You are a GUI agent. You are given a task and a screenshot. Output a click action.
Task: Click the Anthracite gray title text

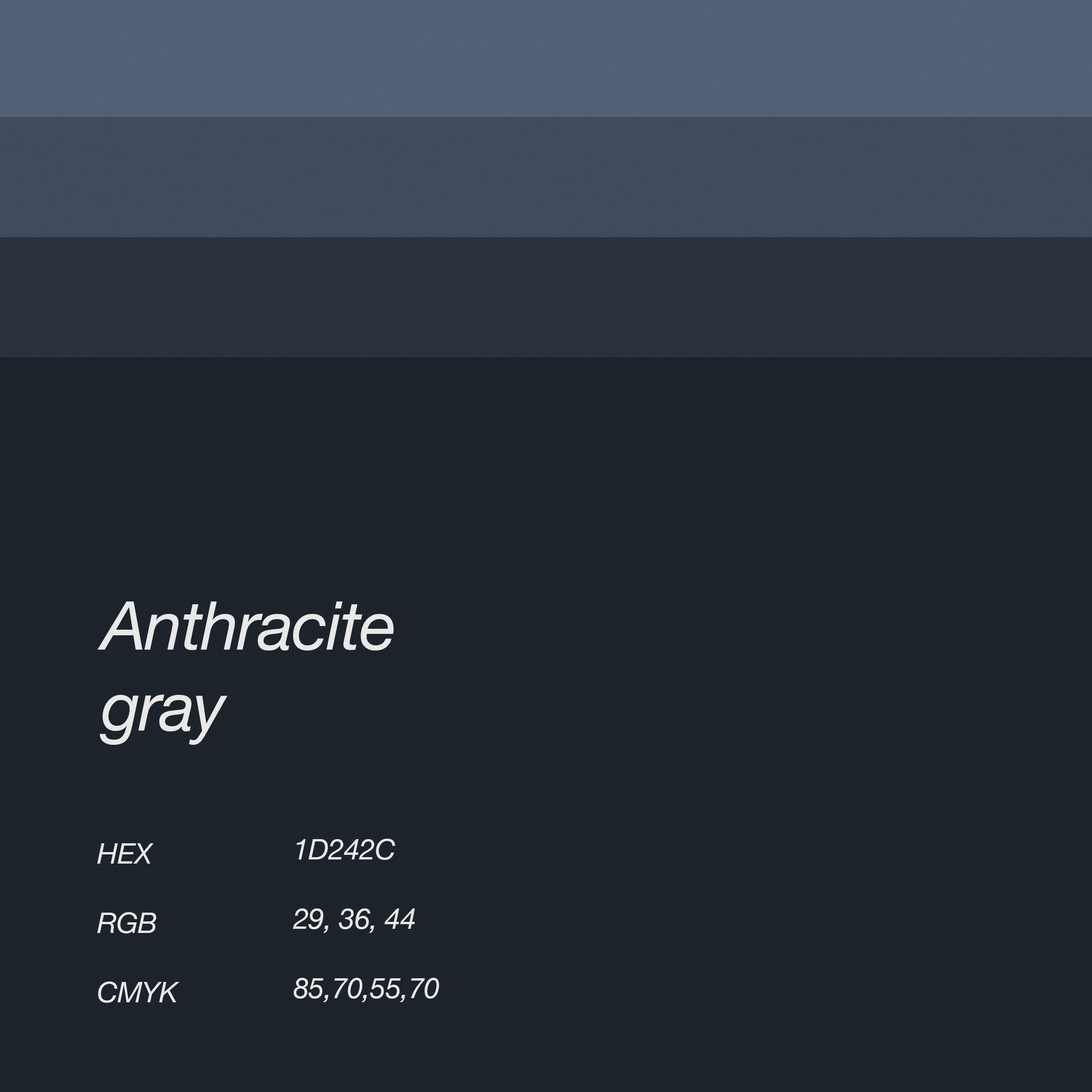click(x=247, y=671)
